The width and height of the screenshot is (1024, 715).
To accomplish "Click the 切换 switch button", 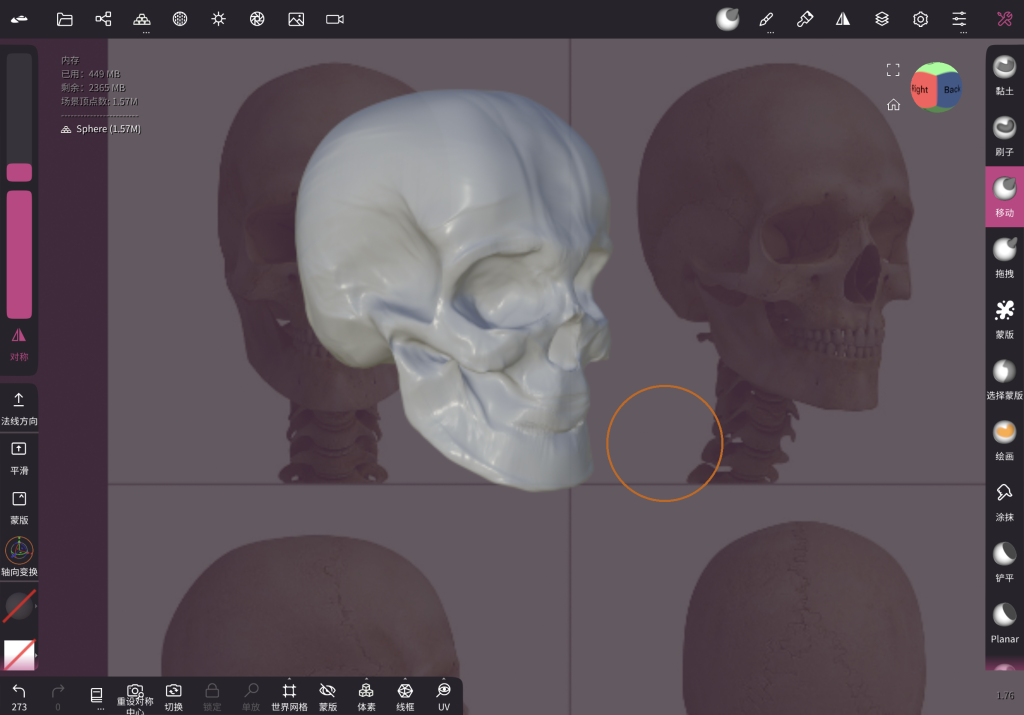I will click(x=174, y=697).
